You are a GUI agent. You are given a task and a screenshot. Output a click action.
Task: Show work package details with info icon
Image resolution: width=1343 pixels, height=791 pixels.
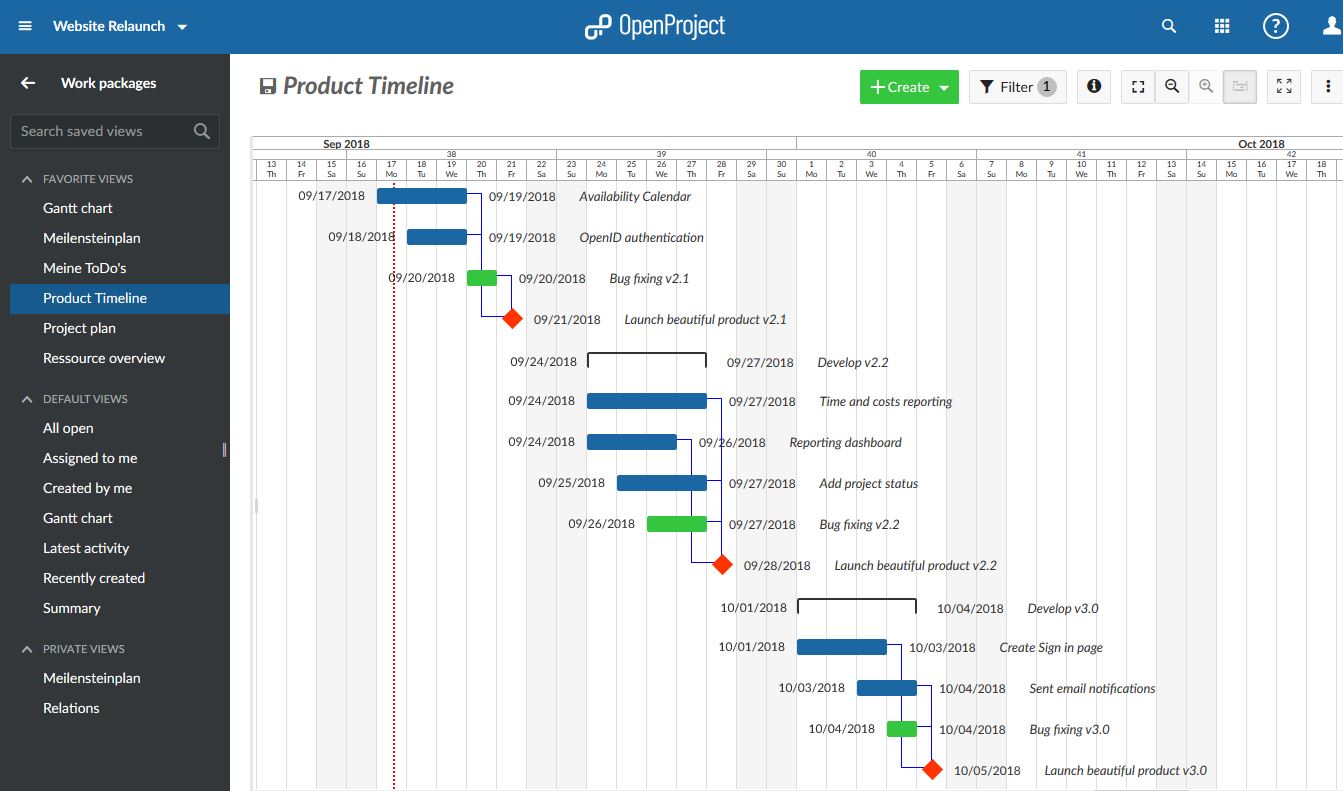[x=1093, y=87]
